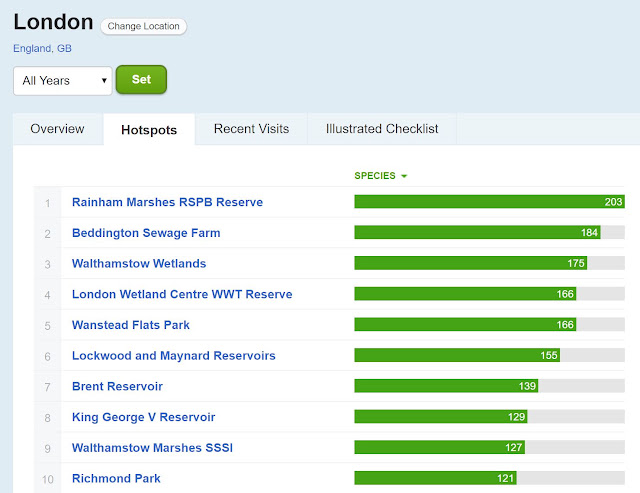Click the 175 species bar
This screenshot has height=493, width=640.
click(x=471, y=263)
